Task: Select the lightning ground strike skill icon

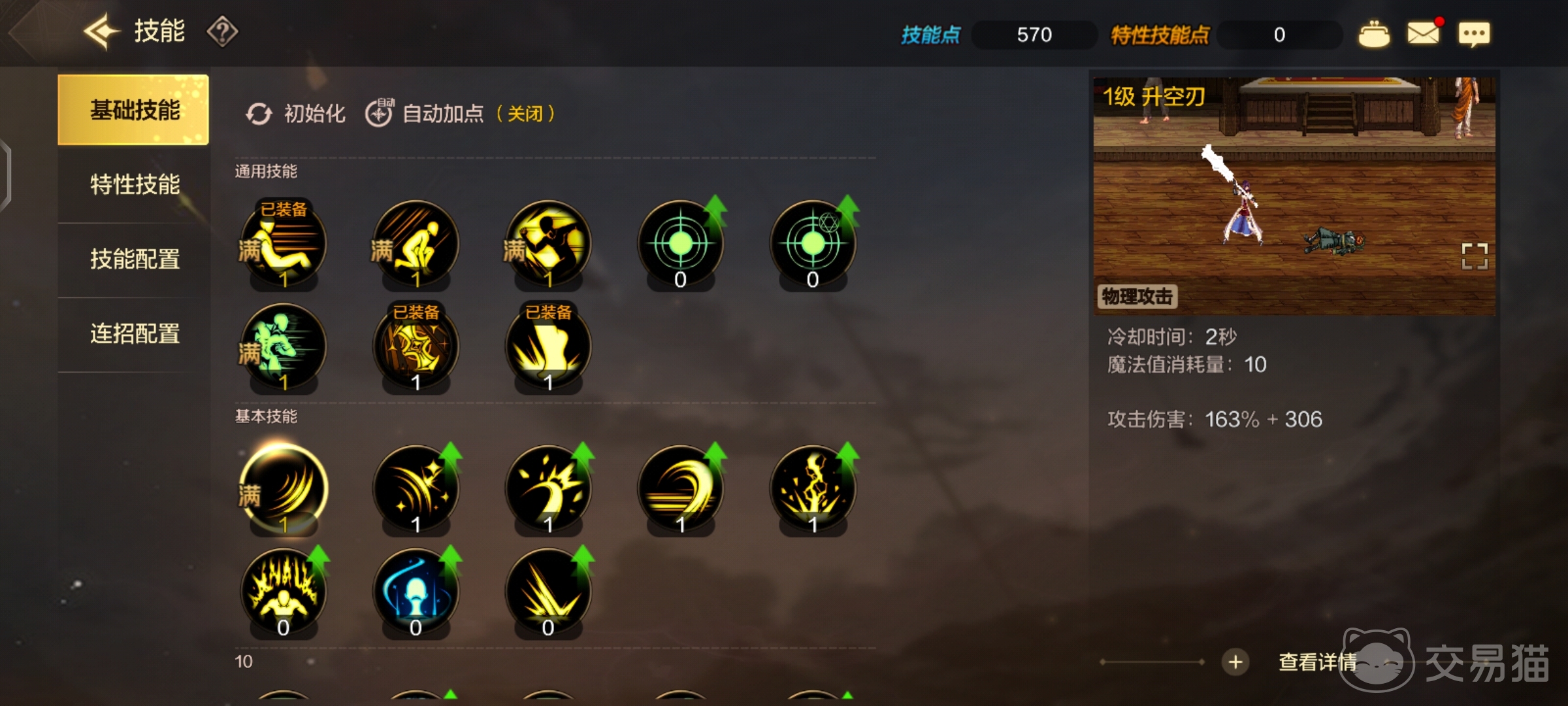Action: [813, 488]
